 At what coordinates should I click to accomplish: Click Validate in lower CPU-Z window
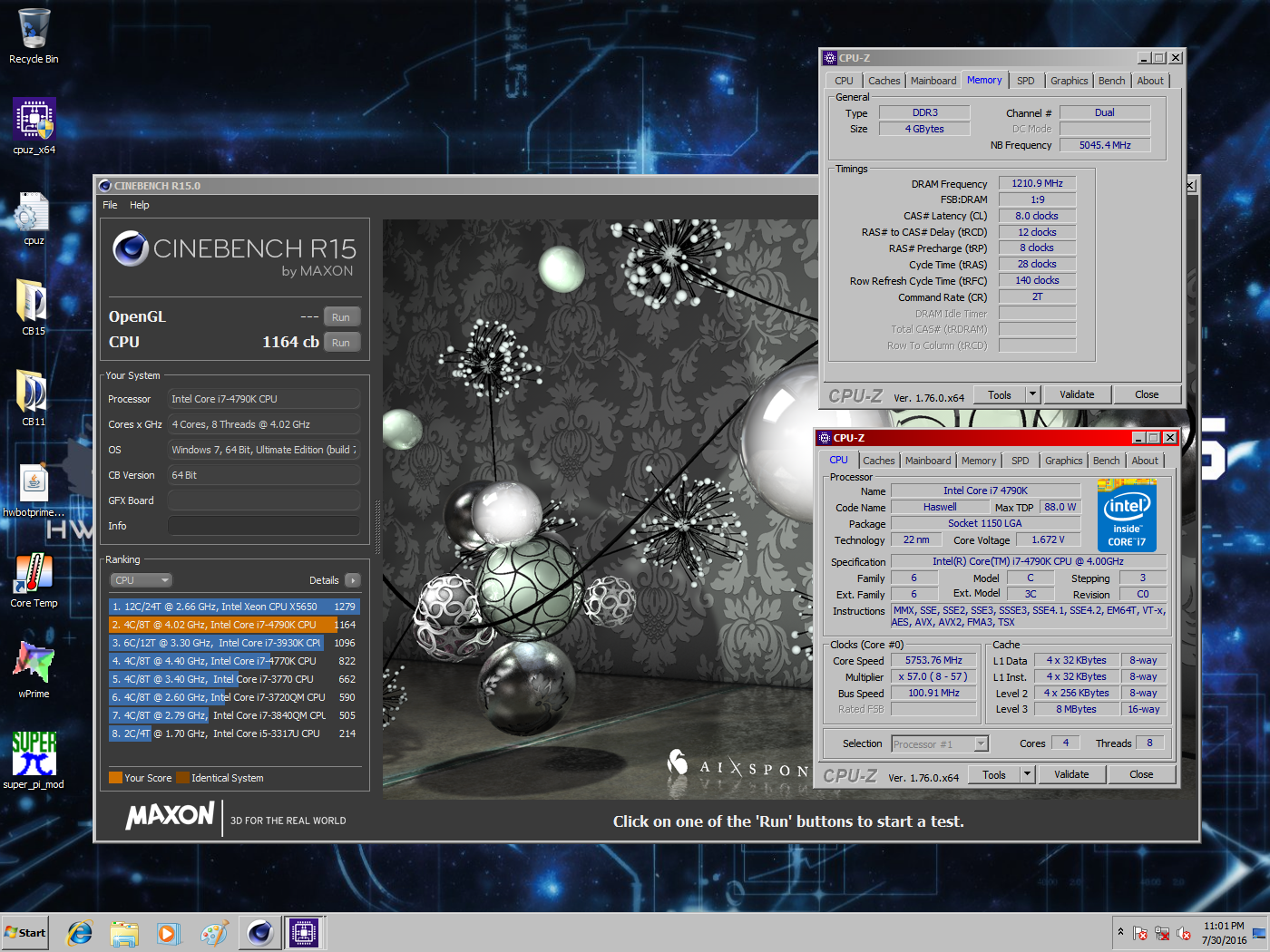(x=1071, y=775)
